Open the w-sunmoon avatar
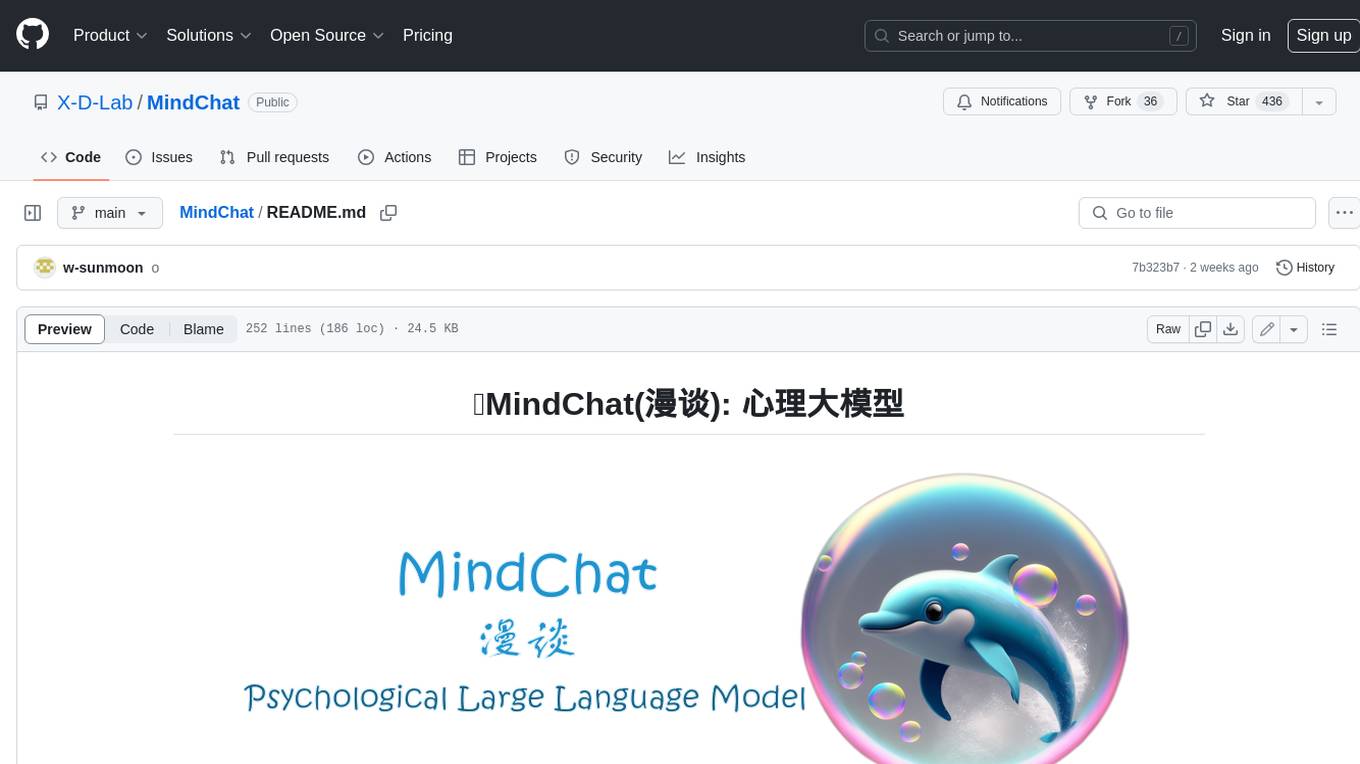The width and height of the screenshot is (1360, 764). tap(44, 268)
